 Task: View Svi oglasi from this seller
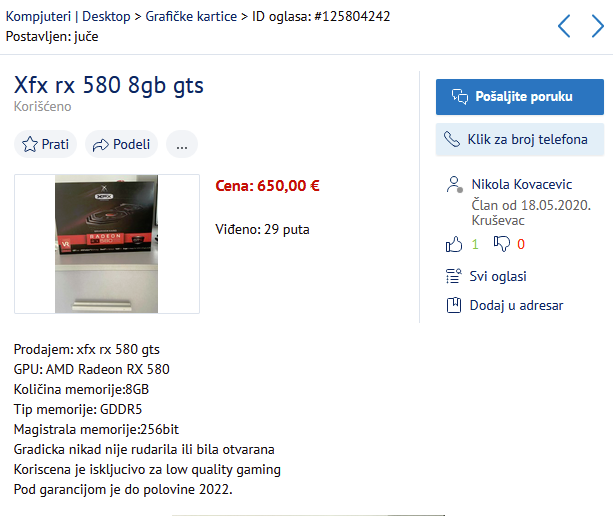pos(498,276)
